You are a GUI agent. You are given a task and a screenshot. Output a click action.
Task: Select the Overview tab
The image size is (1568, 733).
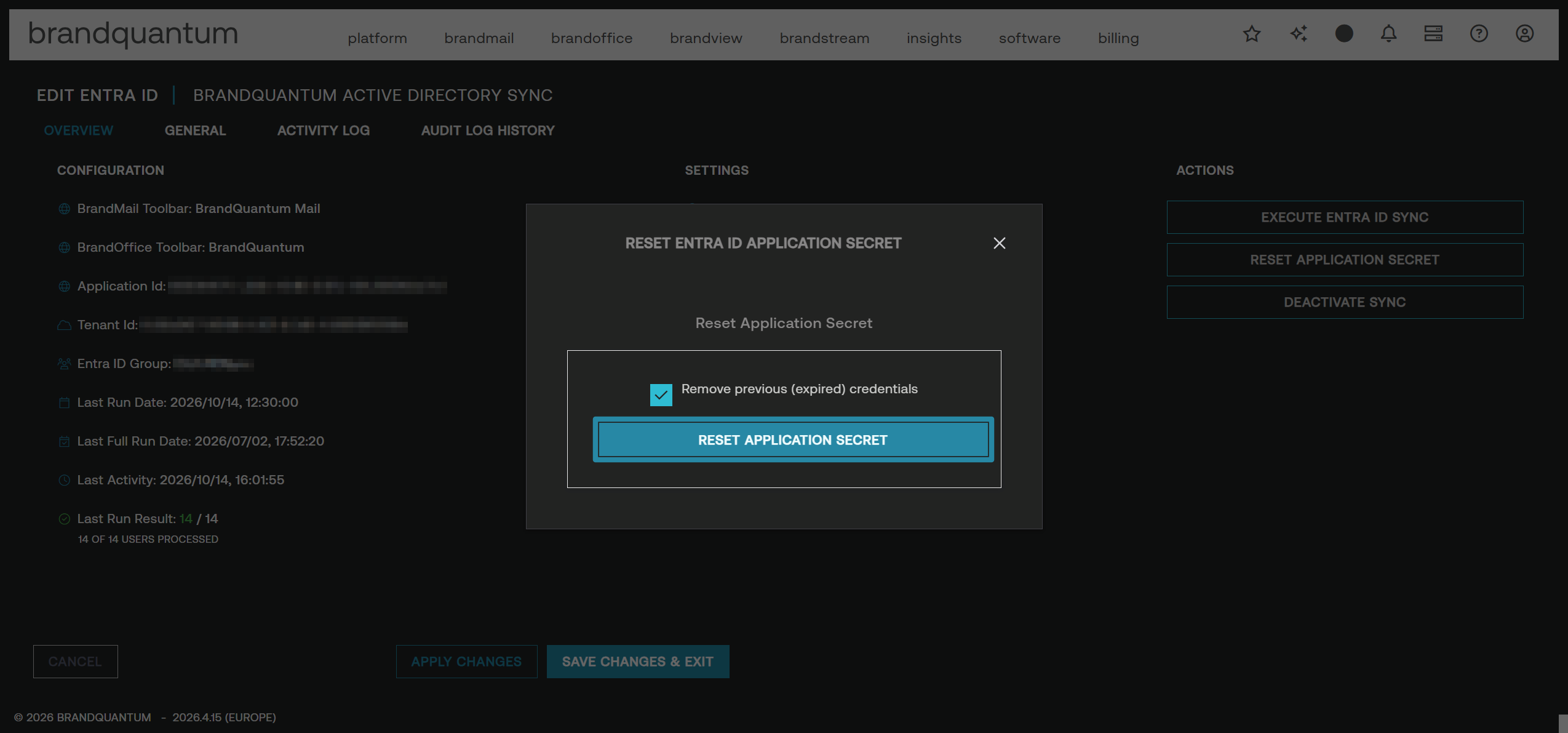(x=79, y=130)
